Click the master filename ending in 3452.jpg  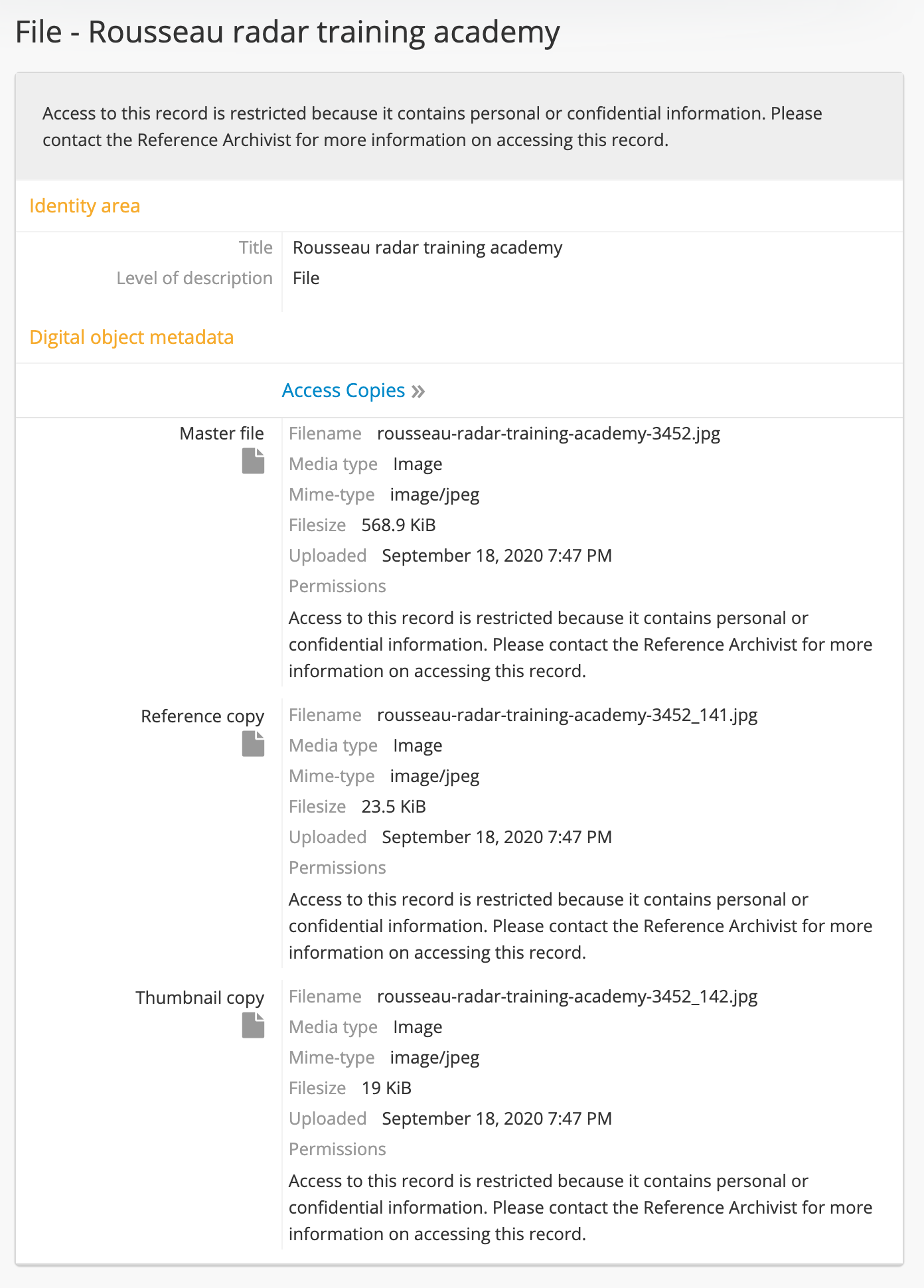[548, 434]
